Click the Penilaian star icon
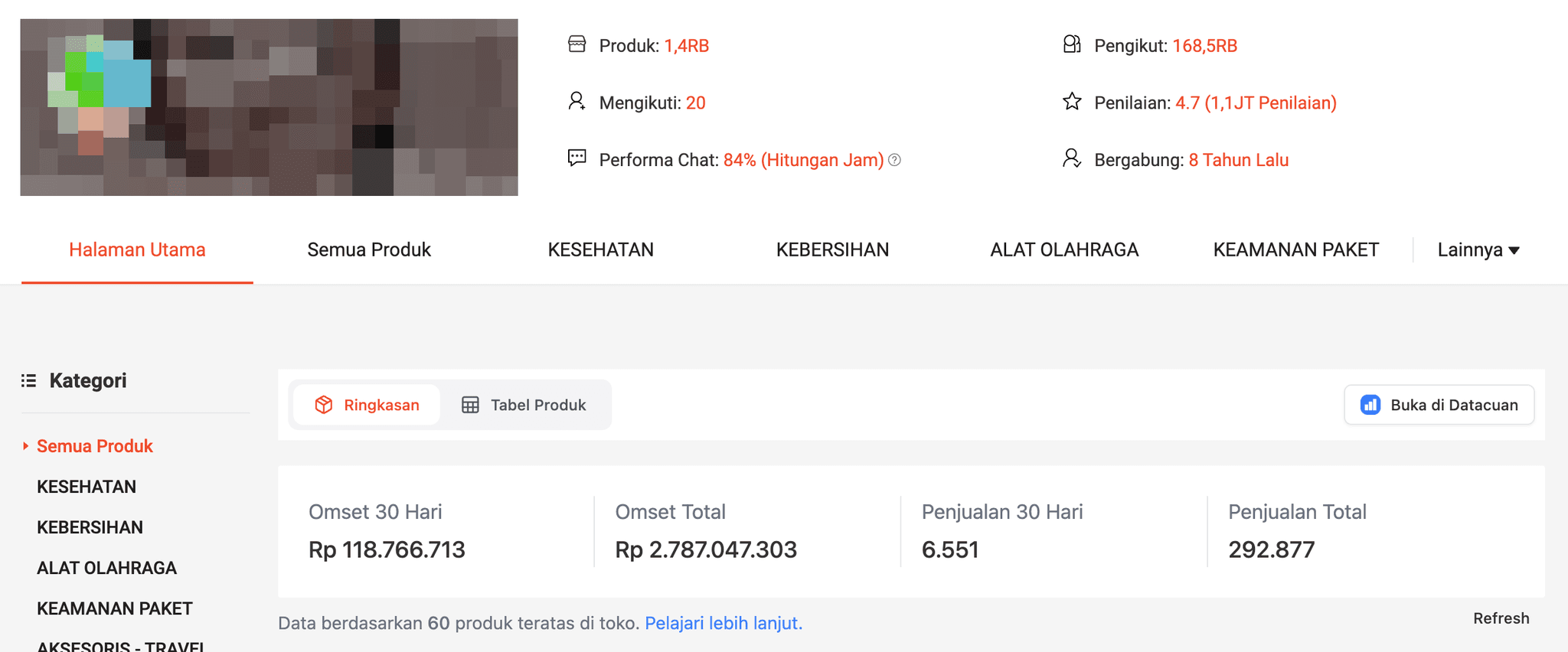This screenshot has height=652, width=1568. point(1072,101)
